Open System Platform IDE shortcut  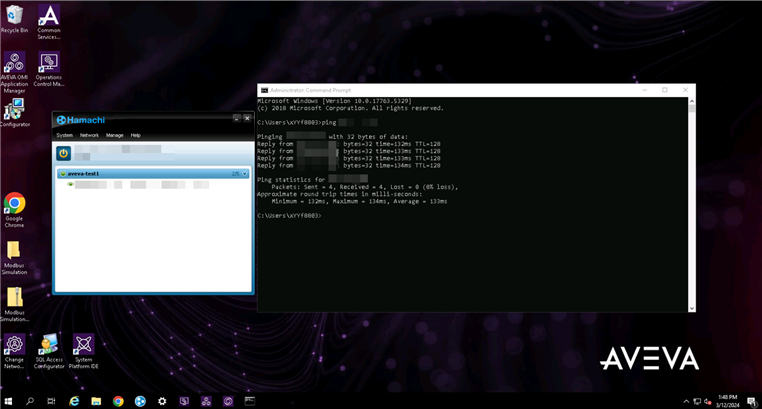coord(84,351)
